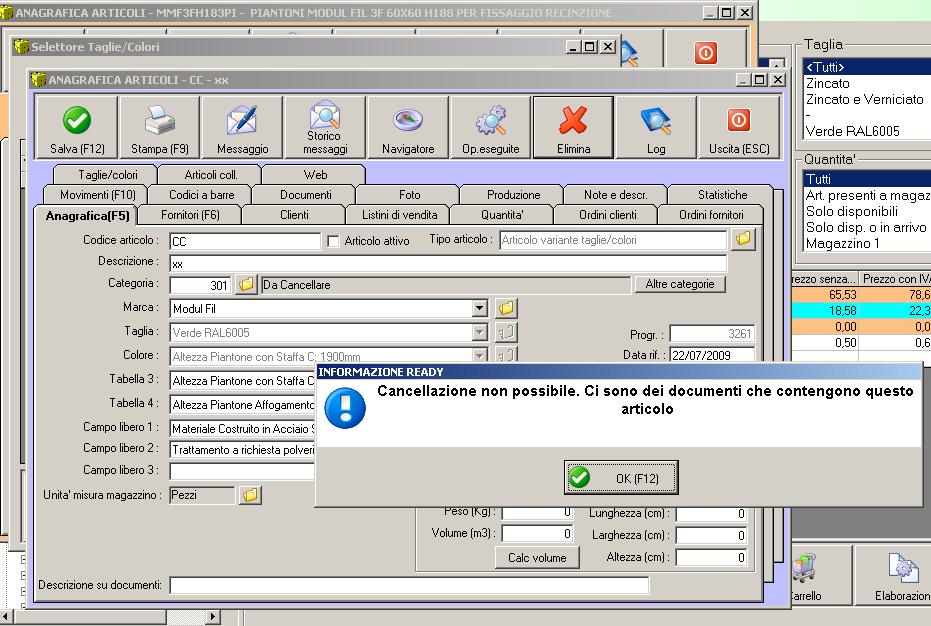The height and width of the screenshot is (626, 931).
Task: Click Altre categorie button
Action: point(680,284)
